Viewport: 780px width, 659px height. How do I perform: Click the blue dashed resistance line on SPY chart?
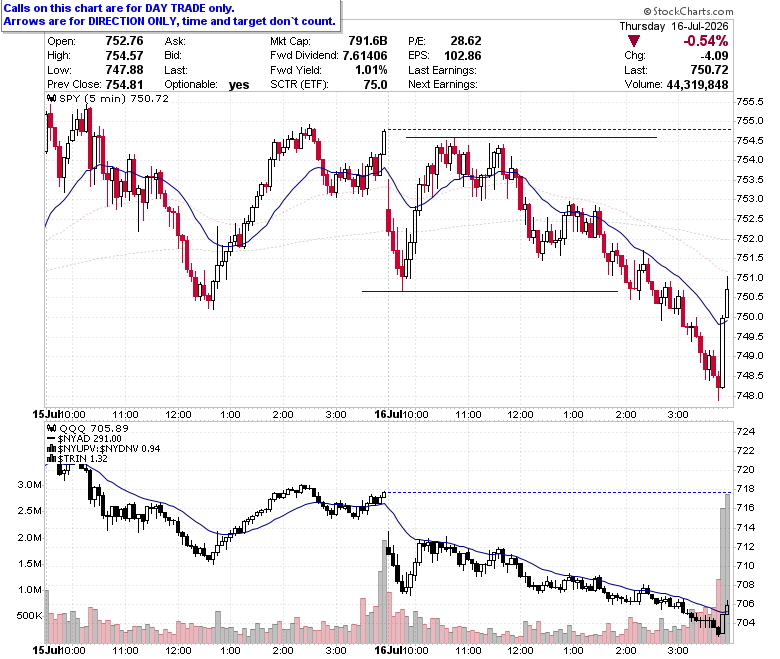(x=559, y=129)
